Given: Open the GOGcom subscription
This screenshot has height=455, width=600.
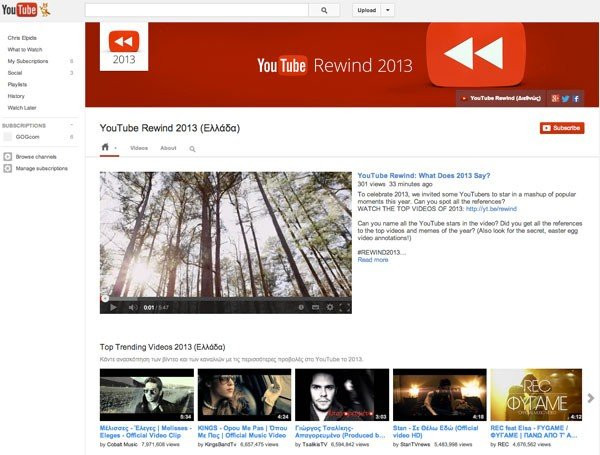Looking at the screenshot, I should click(x=27, y=137).
